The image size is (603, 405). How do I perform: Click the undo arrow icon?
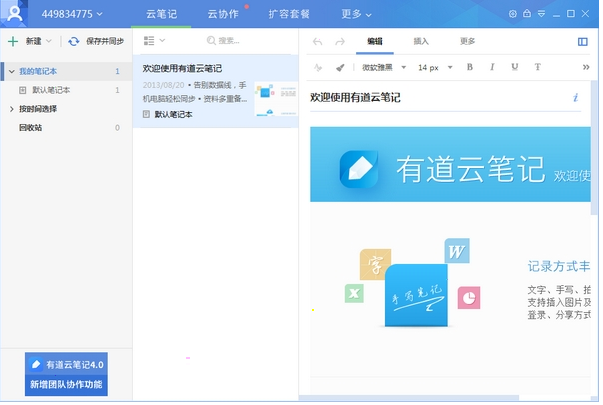pos(318,42)
